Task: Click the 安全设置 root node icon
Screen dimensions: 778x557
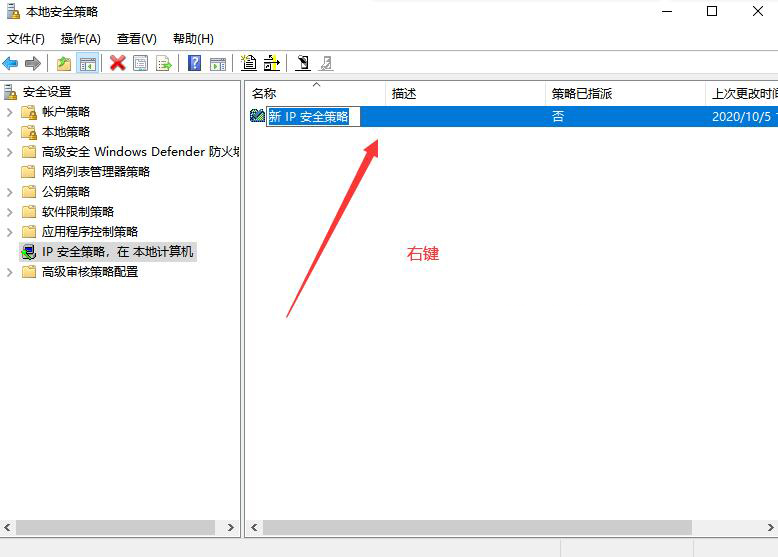Action: [x=10, y=92]
